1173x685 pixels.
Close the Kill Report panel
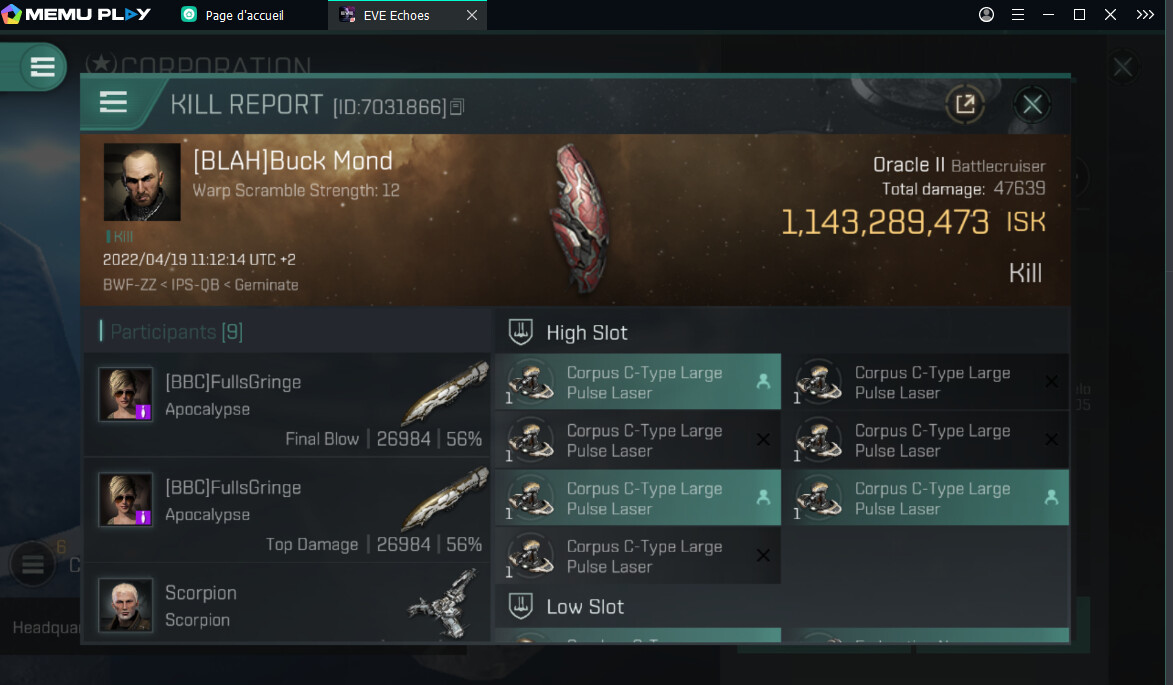1033,104
